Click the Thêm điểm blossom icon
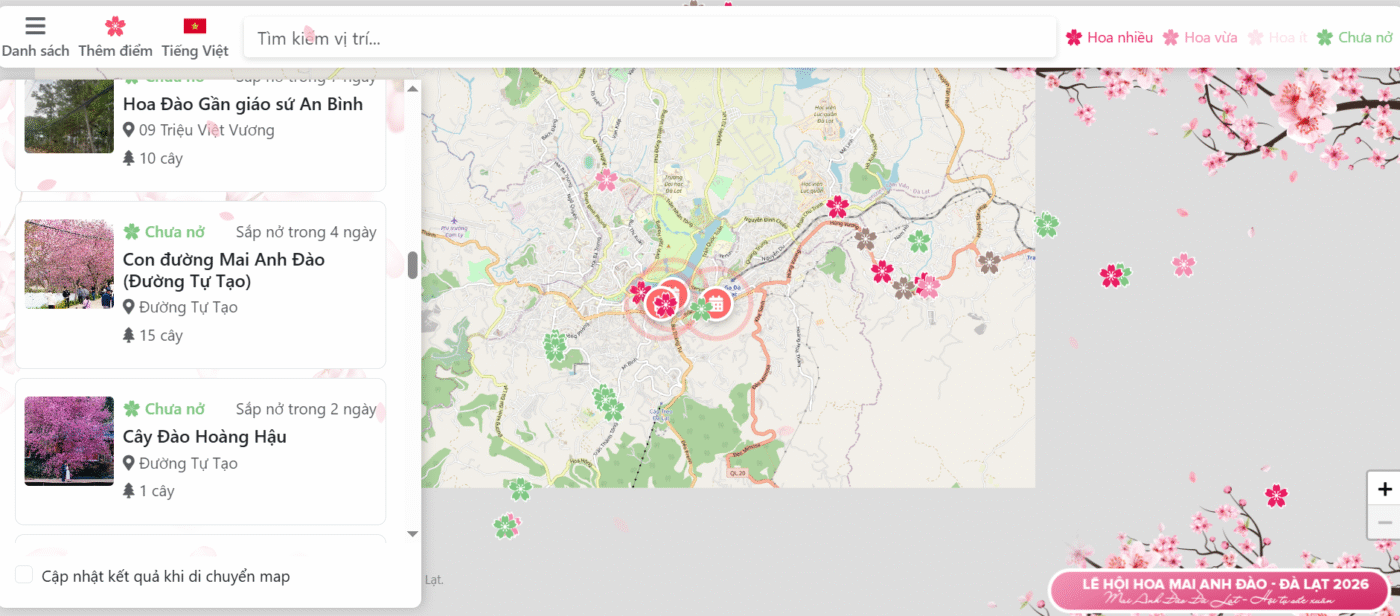 pos(115,27)
